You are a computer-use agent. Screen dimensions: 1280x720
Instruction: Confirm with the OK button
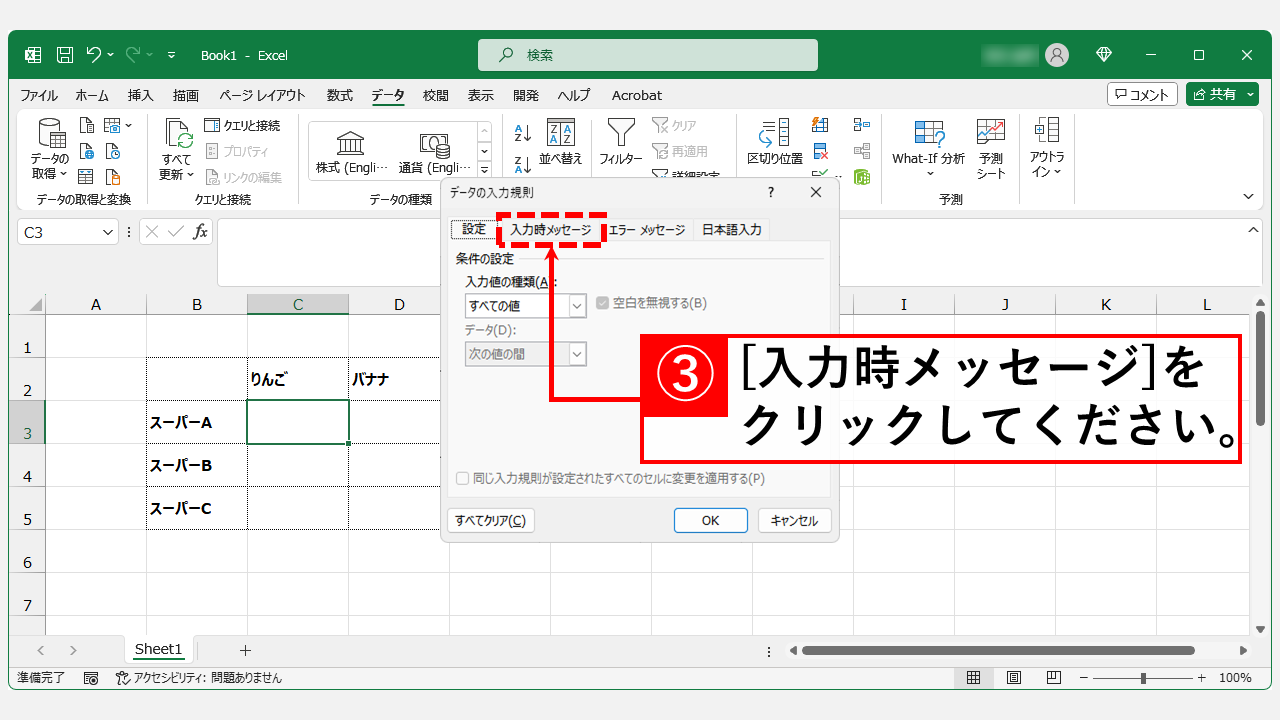tap(710, 519)
